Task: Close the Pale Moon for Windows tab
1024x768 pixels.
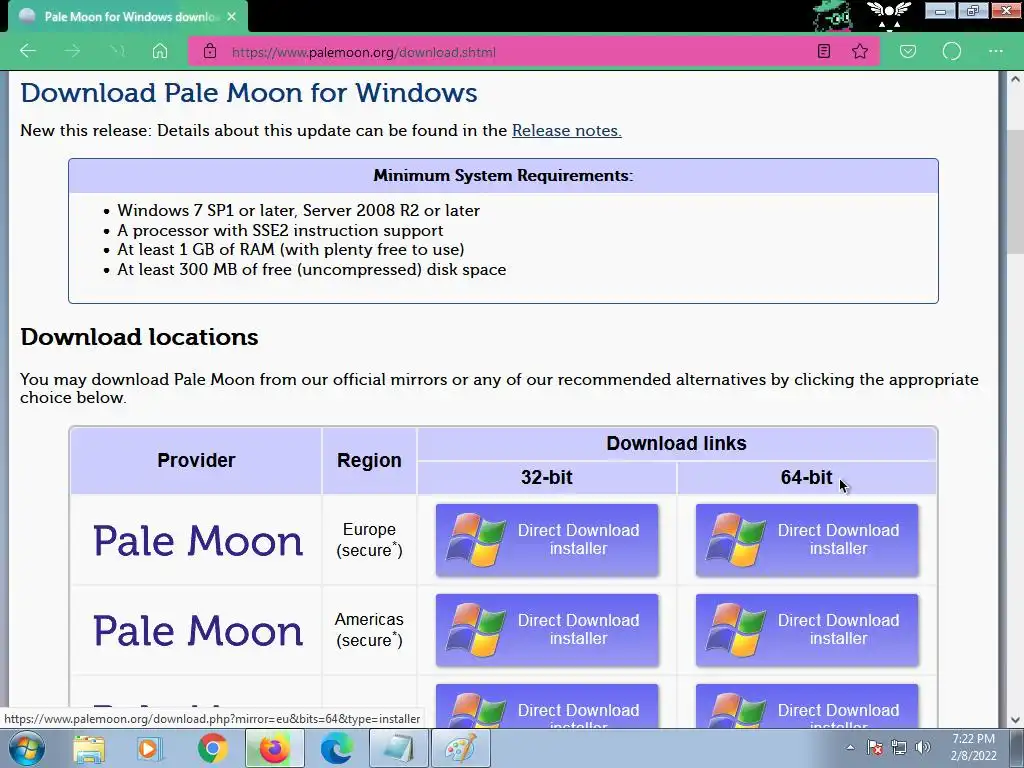Action: 231,17
